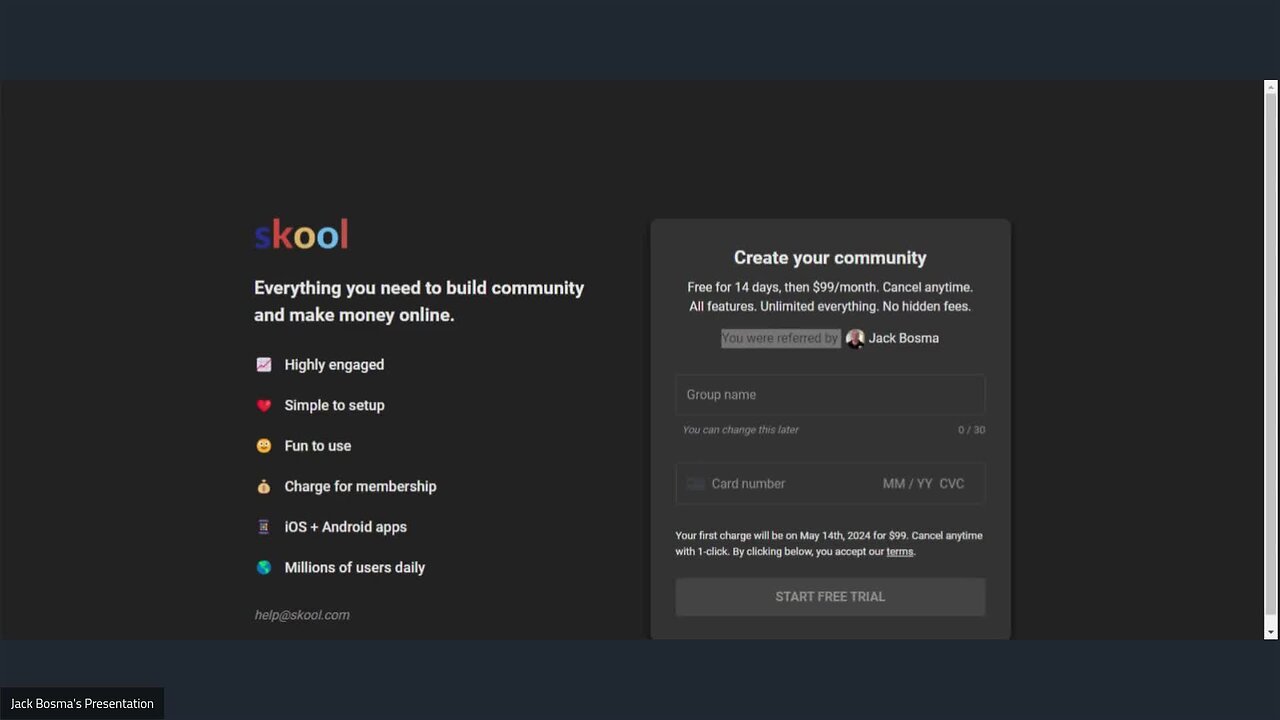Click the 'Fun to use' text
The image size is (1280, 720).
pos(318,446)
